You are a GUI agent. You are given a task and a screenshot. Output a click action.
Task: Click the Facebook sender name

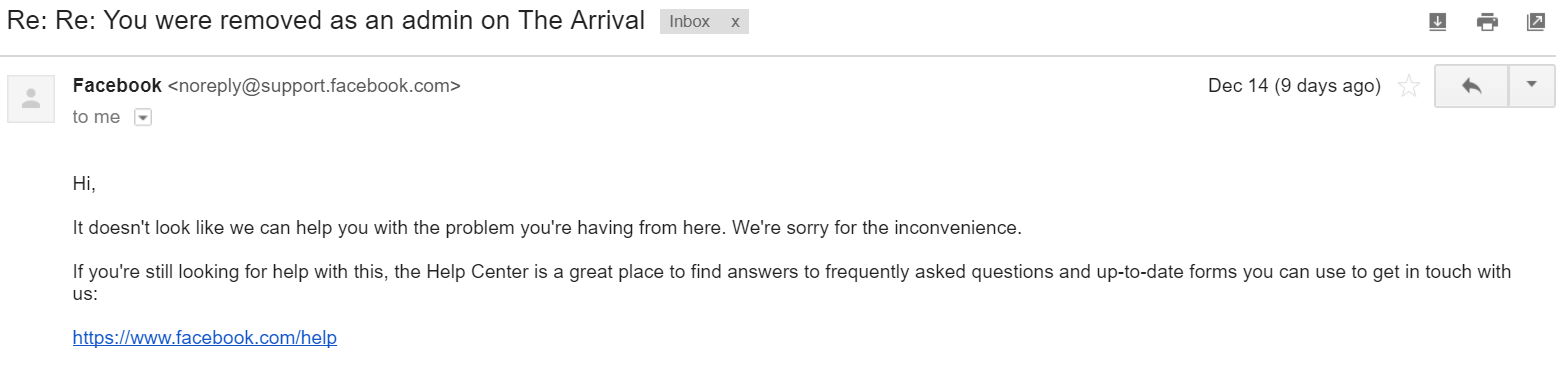117,86
